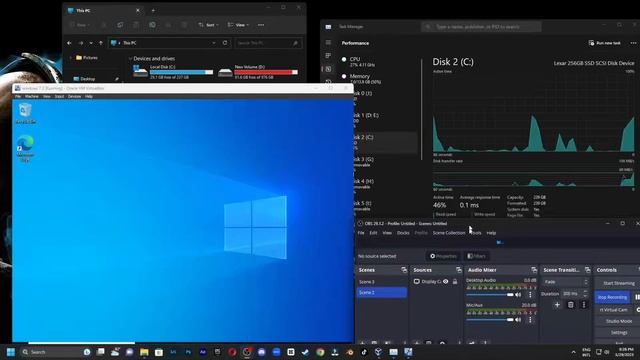The width and height of the screenshot is (640, 360).
Task: Click Run new task in Task Manager
Action: [604, 43]
